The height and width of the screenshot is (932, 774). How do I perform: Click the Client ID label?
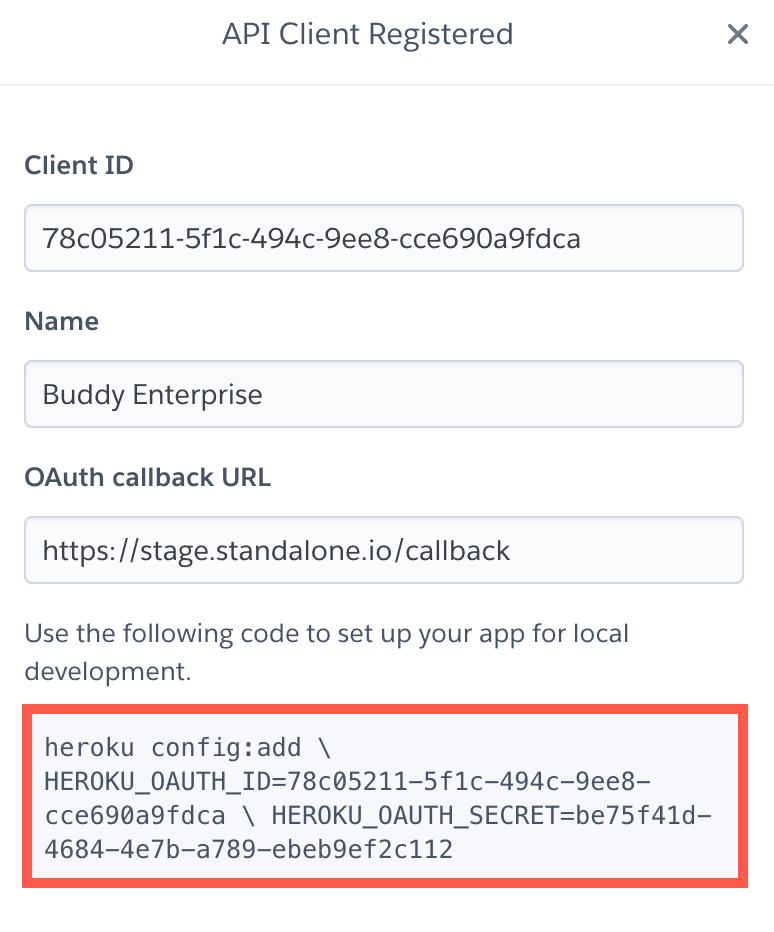[78, 165]
